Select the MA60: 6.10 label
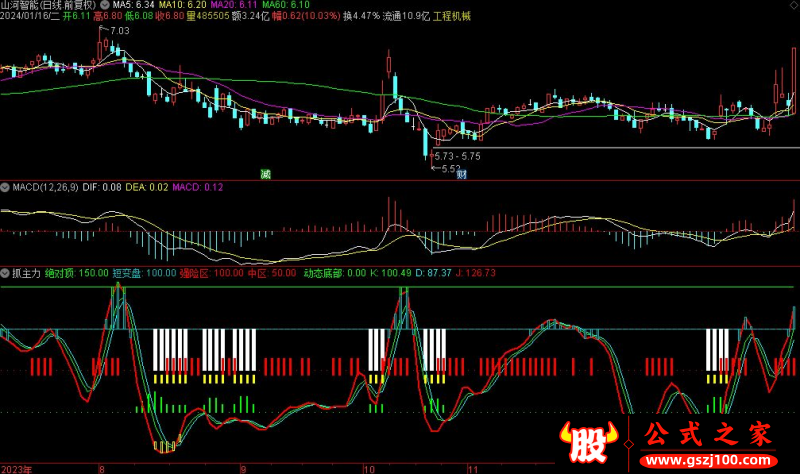 tap(286, 5)
